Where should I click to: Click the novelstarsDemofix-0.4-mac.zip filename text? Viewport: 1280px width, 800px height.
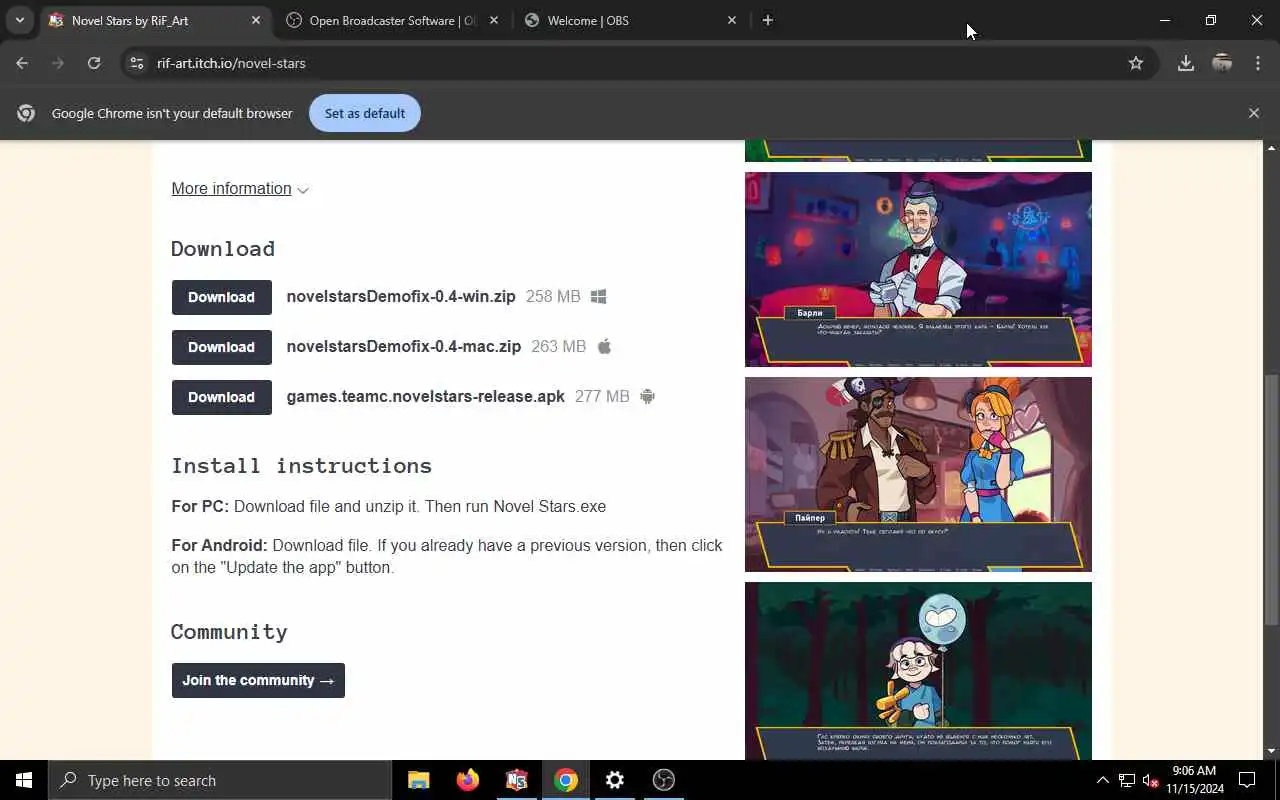click(404, 346)
